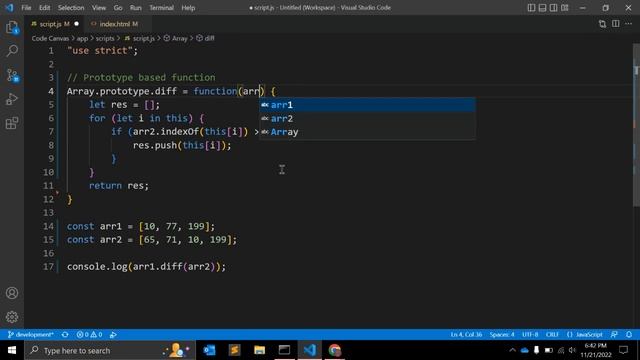The height and width of the screenshot is (360, 640).
Task: Click line number 14 in gutter
Action: tap(48, 226)
